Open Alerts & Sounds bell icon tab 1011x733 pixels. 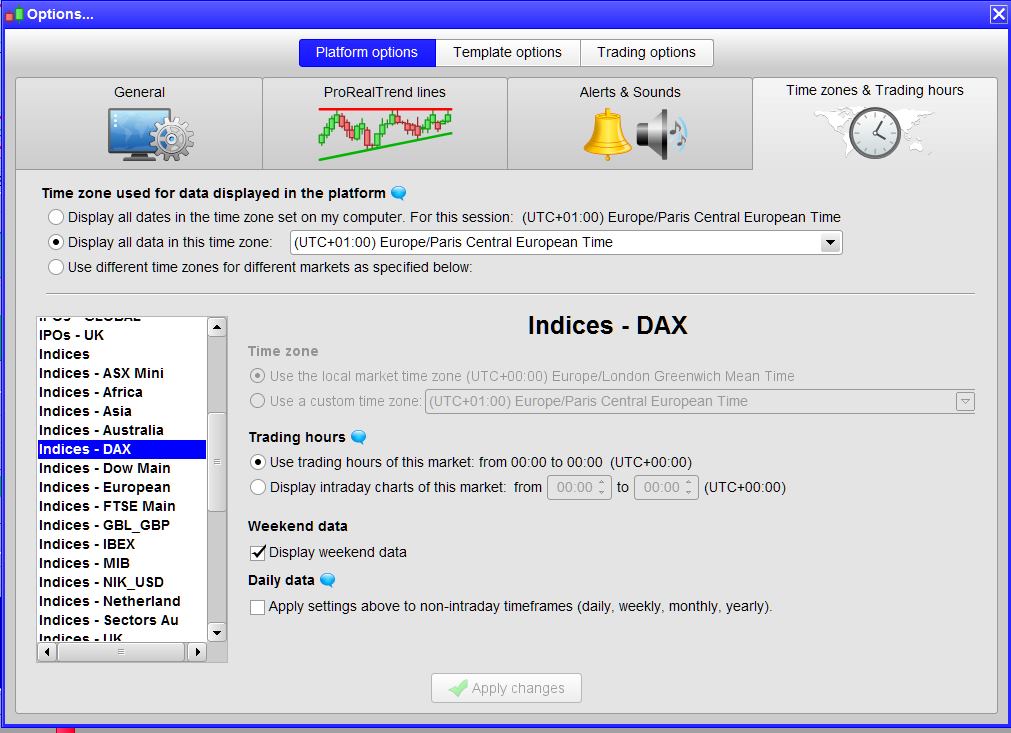pyautogui.click(x=630, y=124)
